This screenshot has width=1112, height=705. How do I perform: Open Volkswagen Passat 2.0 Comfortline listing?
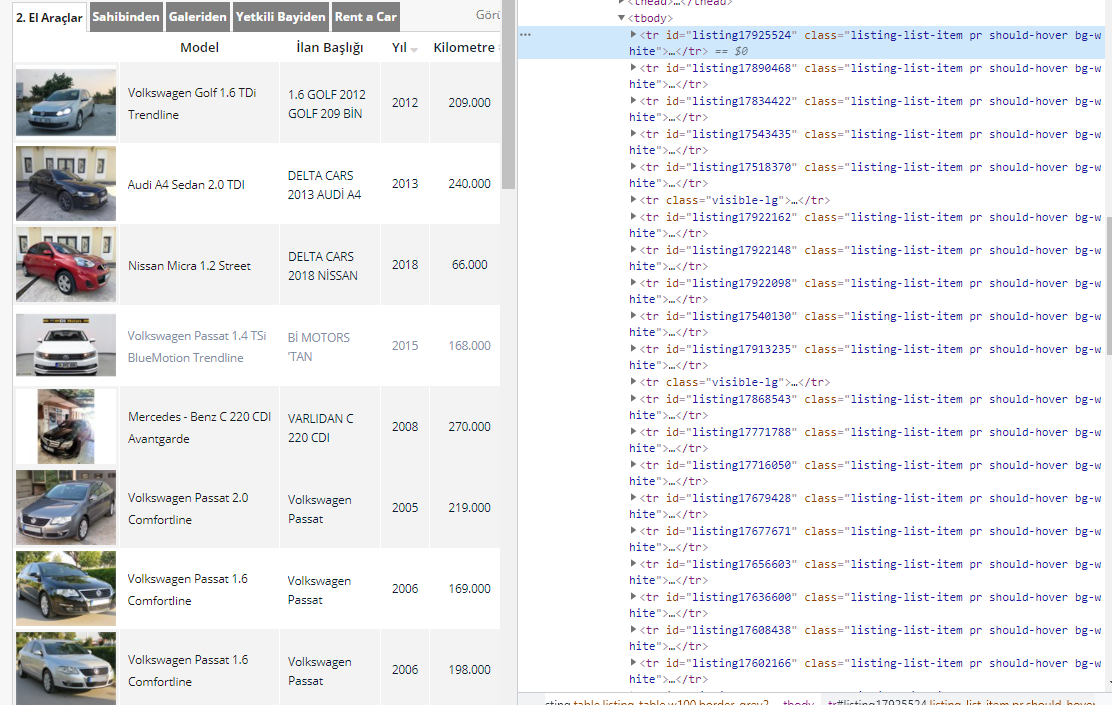(x=188, y=509)
